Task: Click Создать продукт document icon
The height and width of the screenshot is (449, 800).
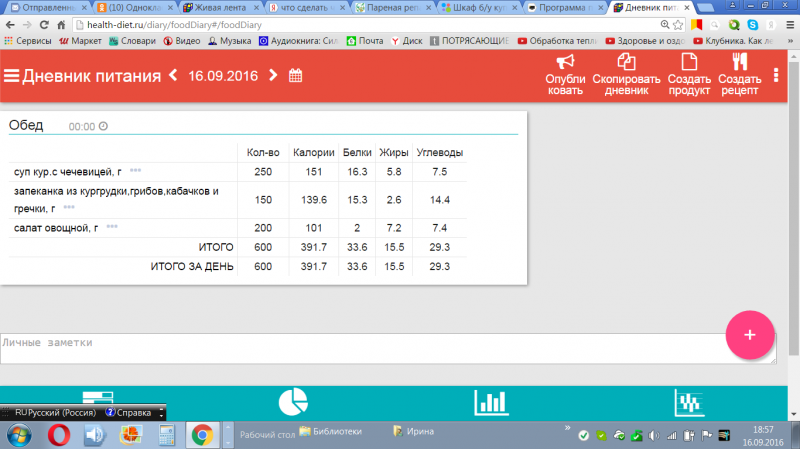Action: [689, 63]
